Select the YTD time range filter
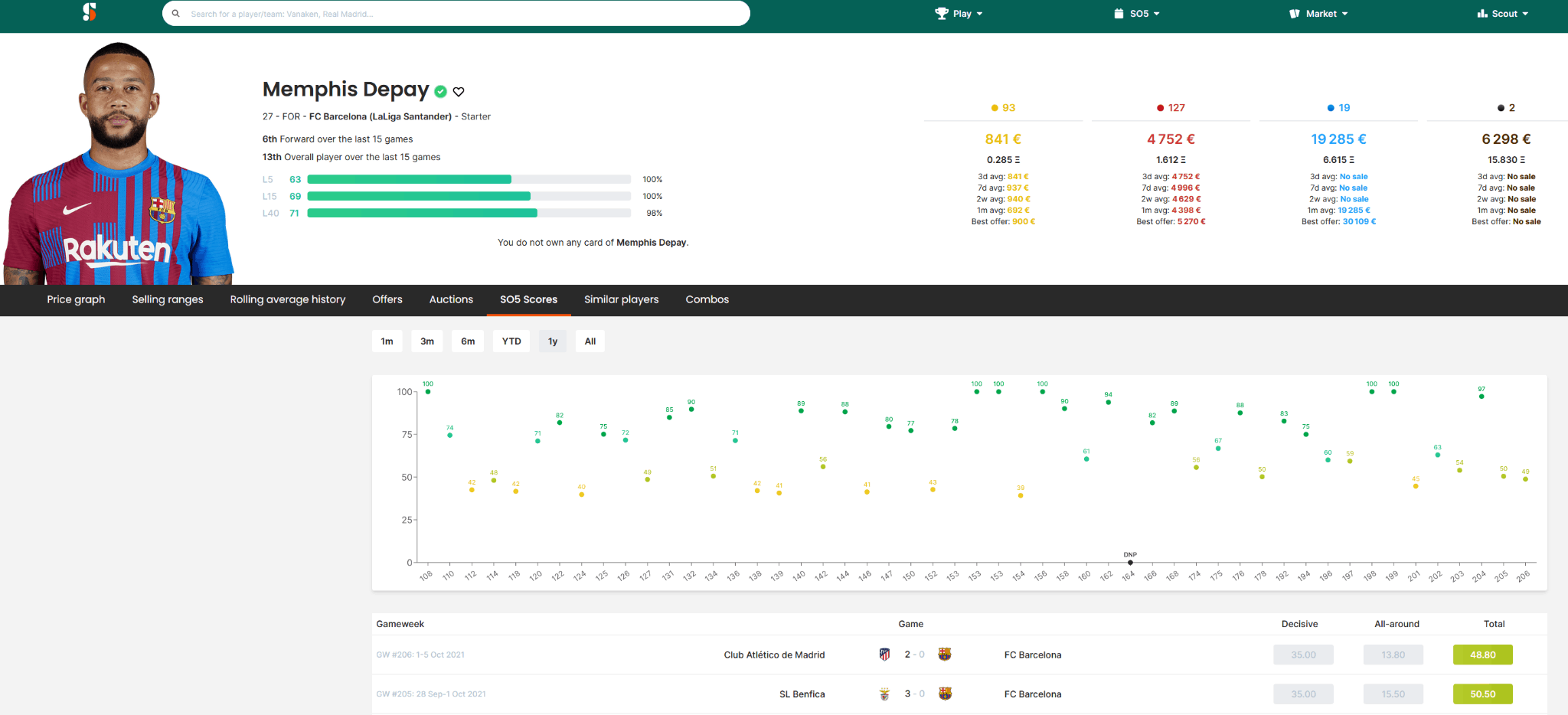This screenshot has height=715, width=1568. pos(511,341)
